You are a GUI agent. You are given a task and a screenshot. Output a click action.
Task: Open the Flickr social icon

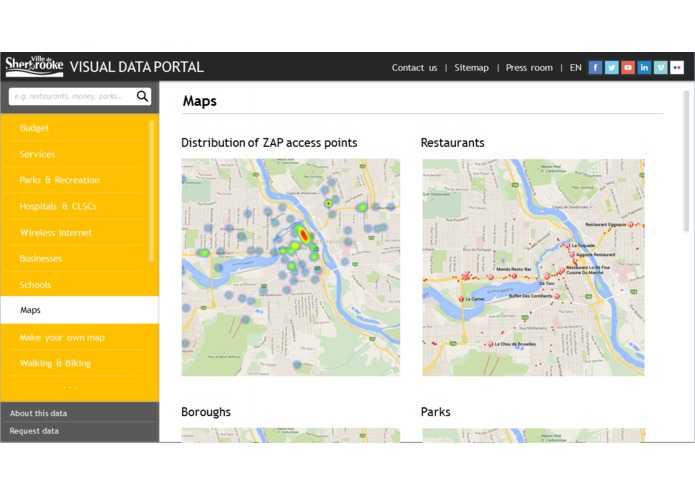click(x=677, y=68)
